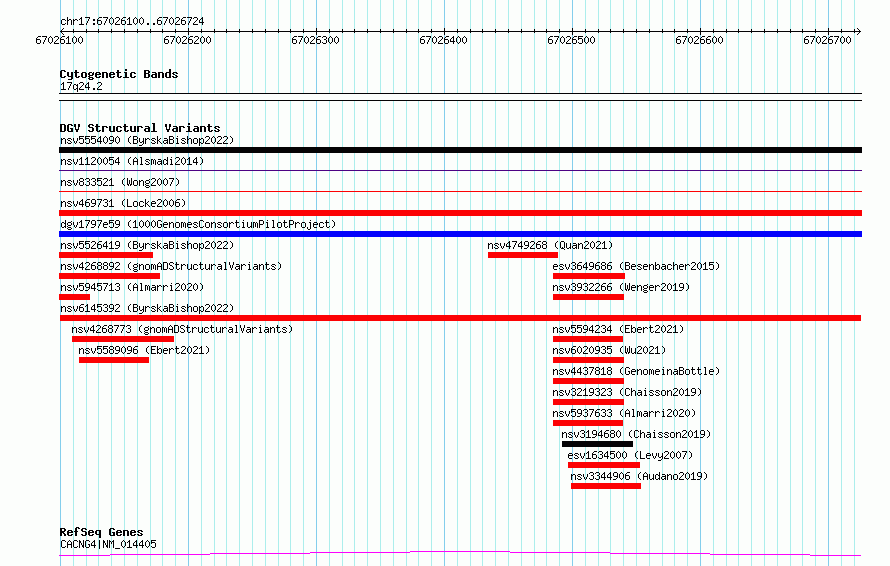This screenshot has width=890, height=566.
Task: Click nsv5937633 (Almarri2020) label
Action: click(x=624, y=413)
